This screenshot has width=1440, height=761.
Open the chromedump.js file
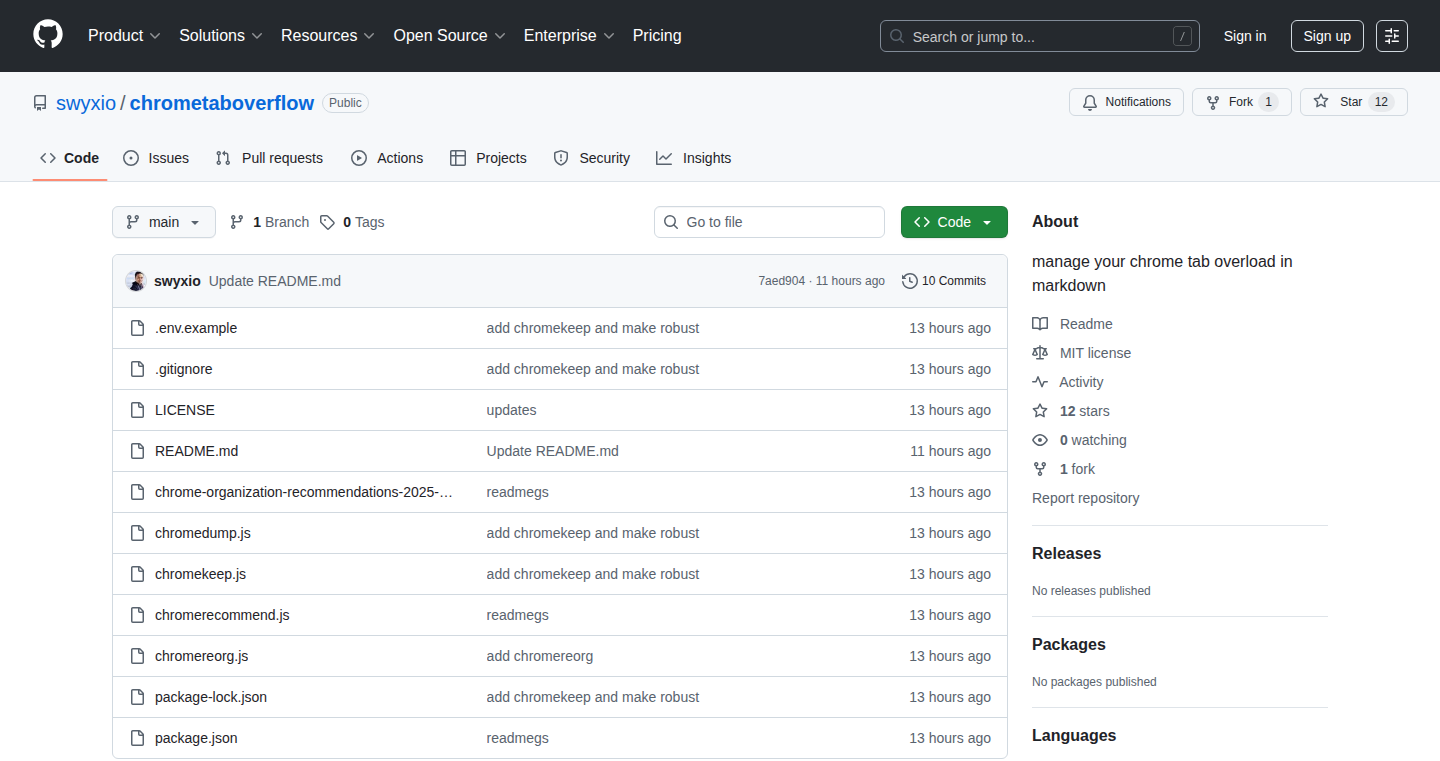[x=203, y=533]
